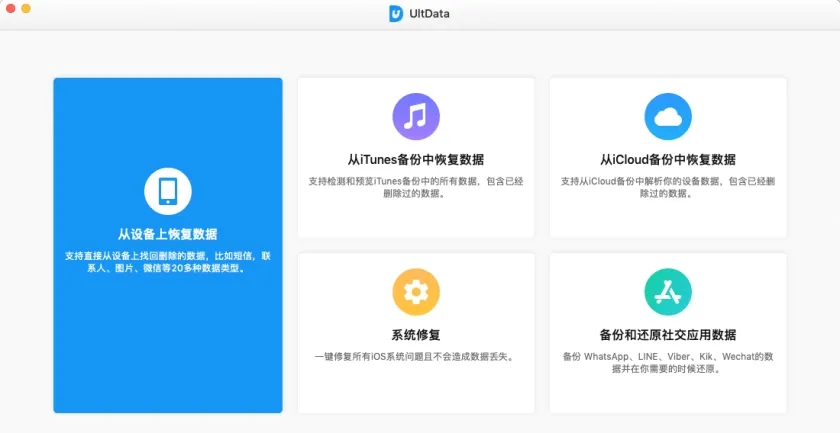
Task: Click the WhatsApp, LINE, Viber description text
Action: click(668, 362)
